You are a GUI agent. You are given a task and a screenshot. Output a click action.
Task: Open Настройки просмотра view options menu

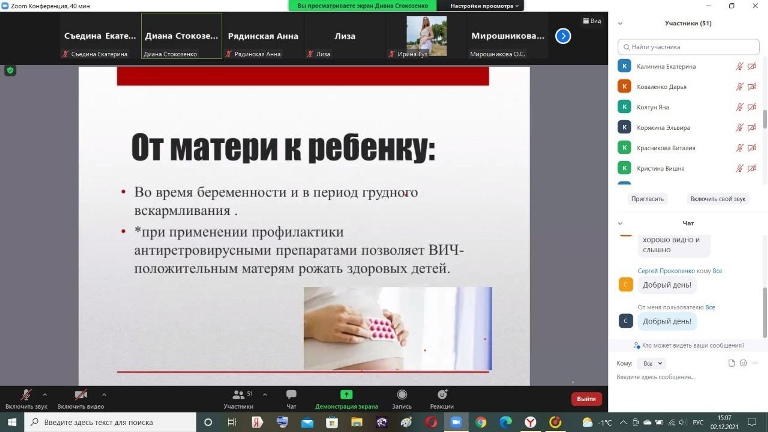tap(483, 5)
